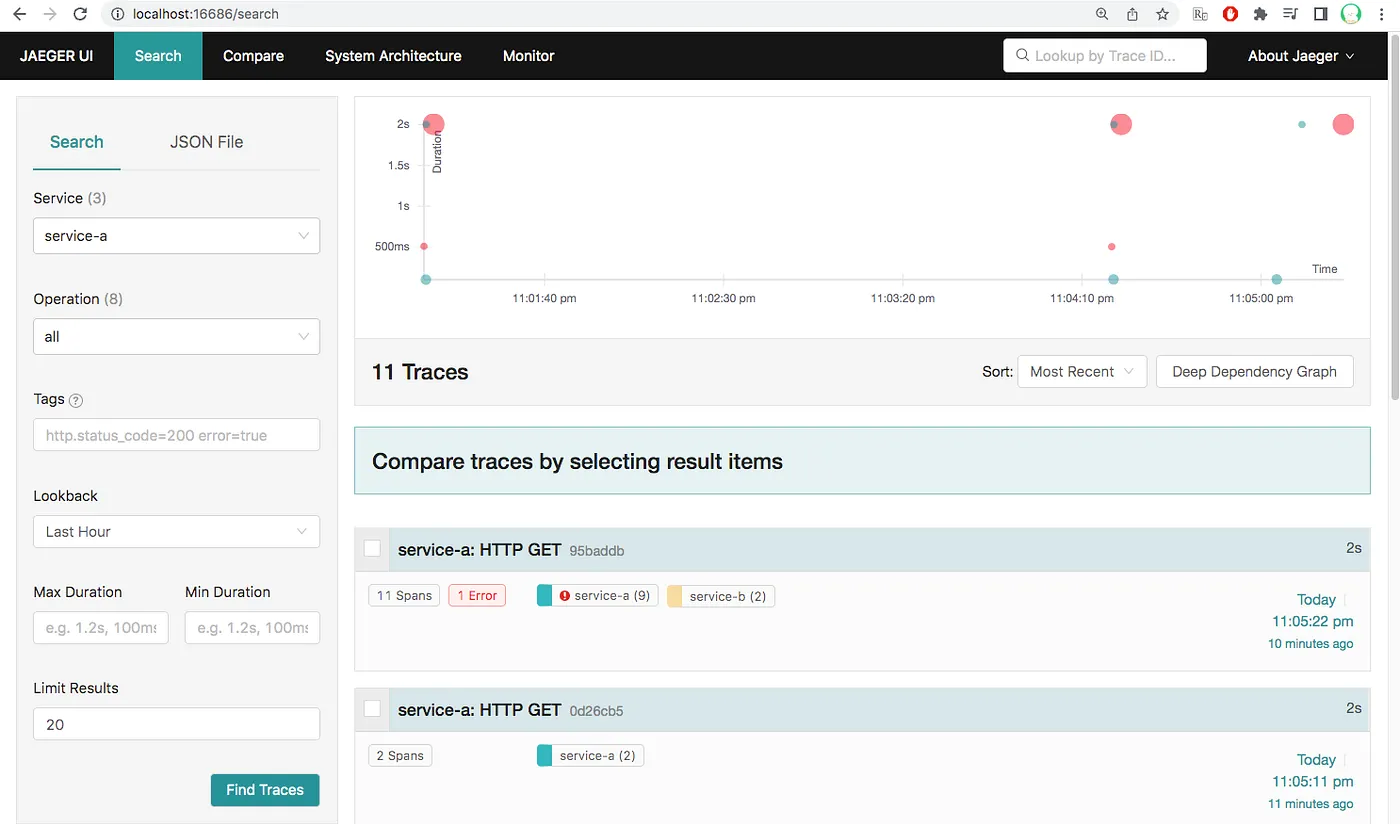
Task: Click the Max Duration input
Action: pos(101,627)
